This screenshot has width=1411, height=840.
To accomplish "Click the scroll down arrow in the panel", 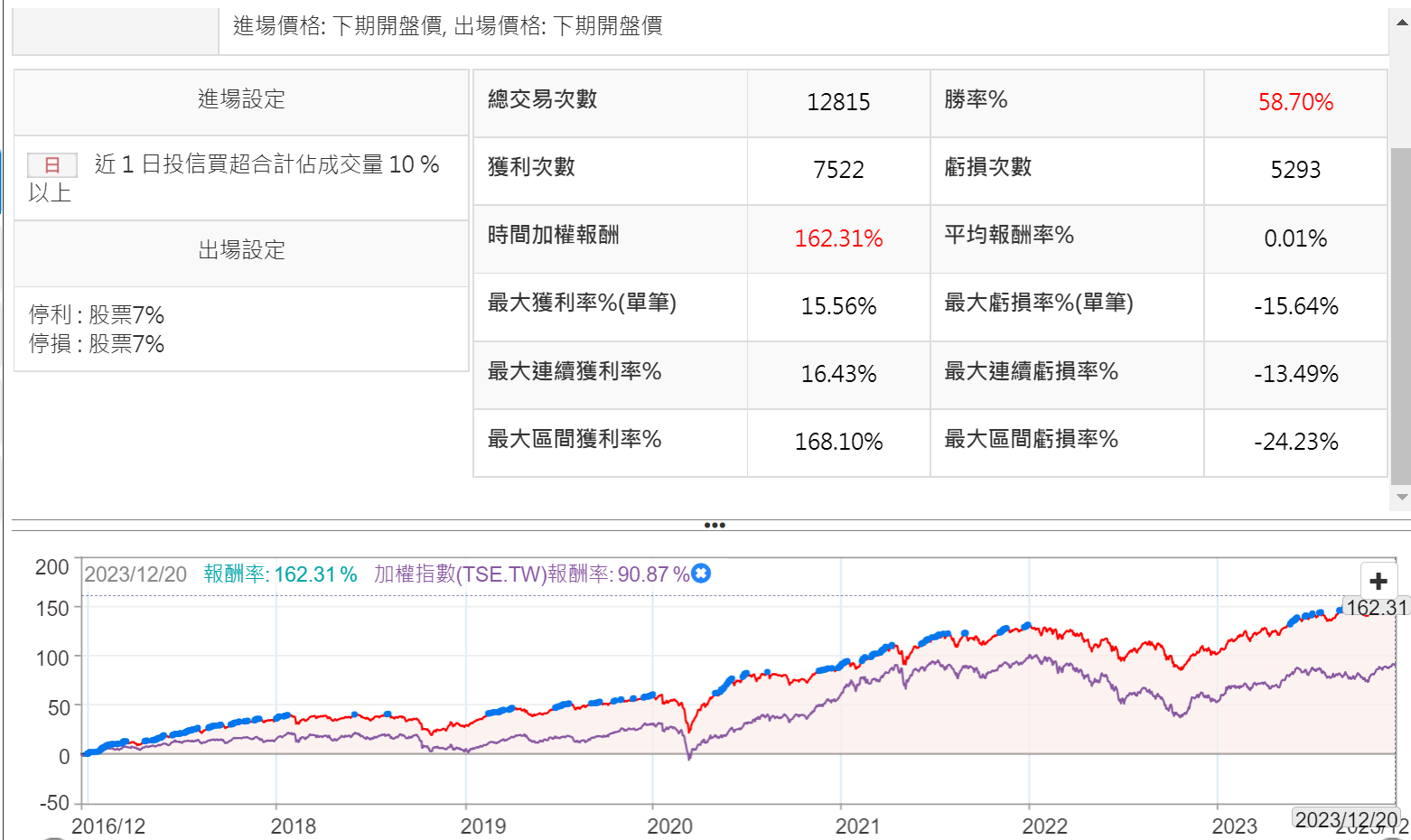I will tap(1401, 497).
